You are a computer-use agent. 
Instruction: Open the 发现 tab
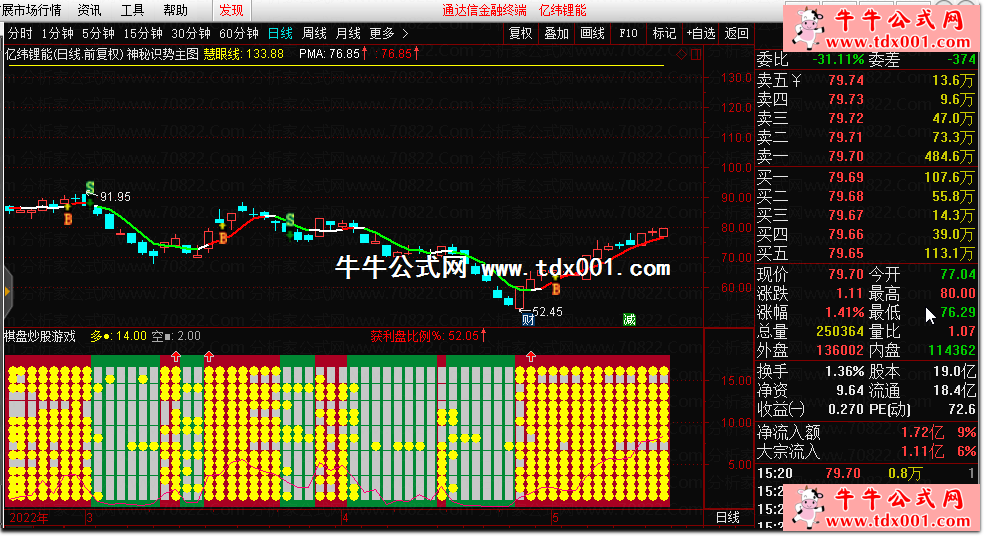point(231,10)
